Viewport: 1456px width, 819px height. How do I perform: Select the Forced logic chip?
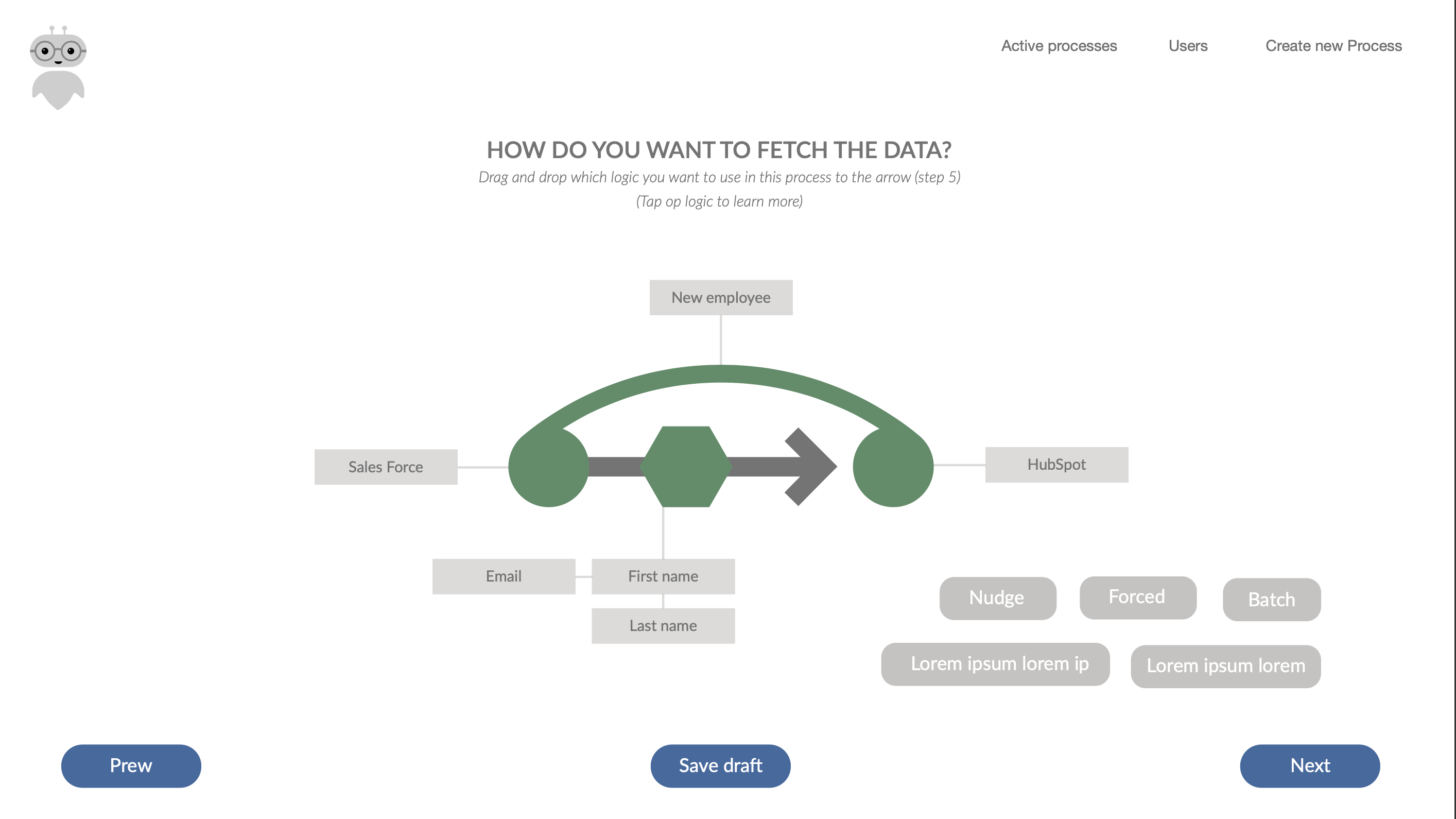tap(1137, 598)
